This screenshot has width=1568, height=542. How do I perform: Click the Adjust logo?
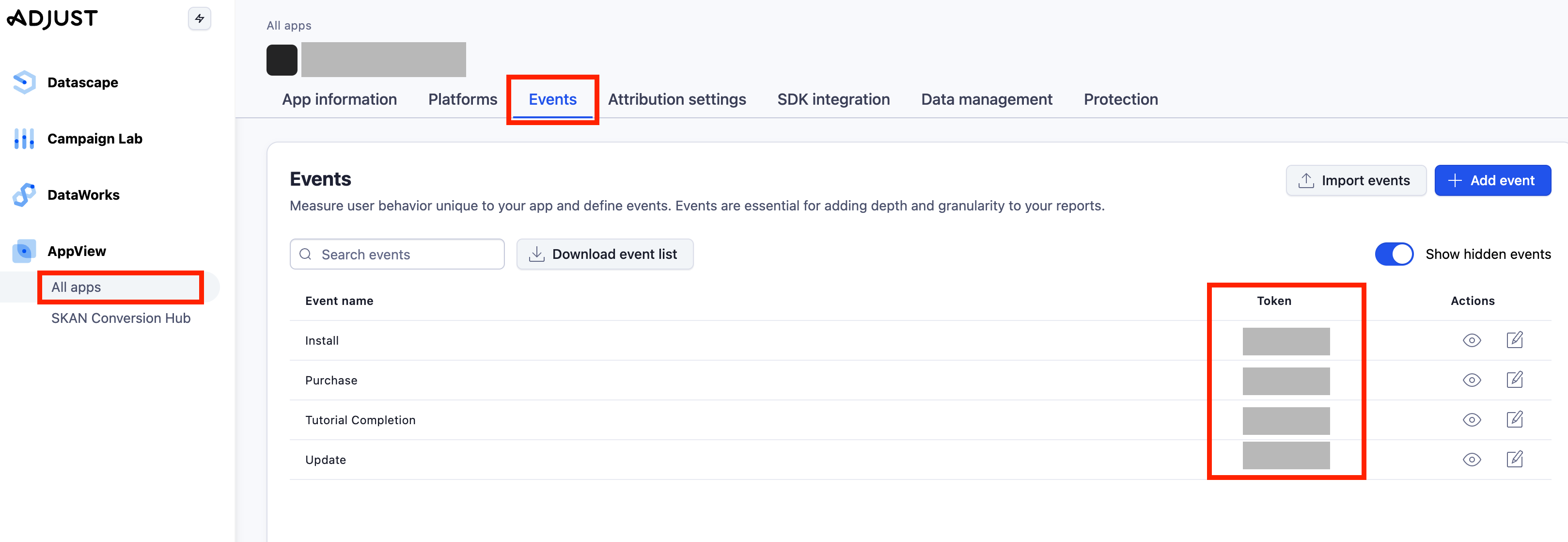[52, 19]
